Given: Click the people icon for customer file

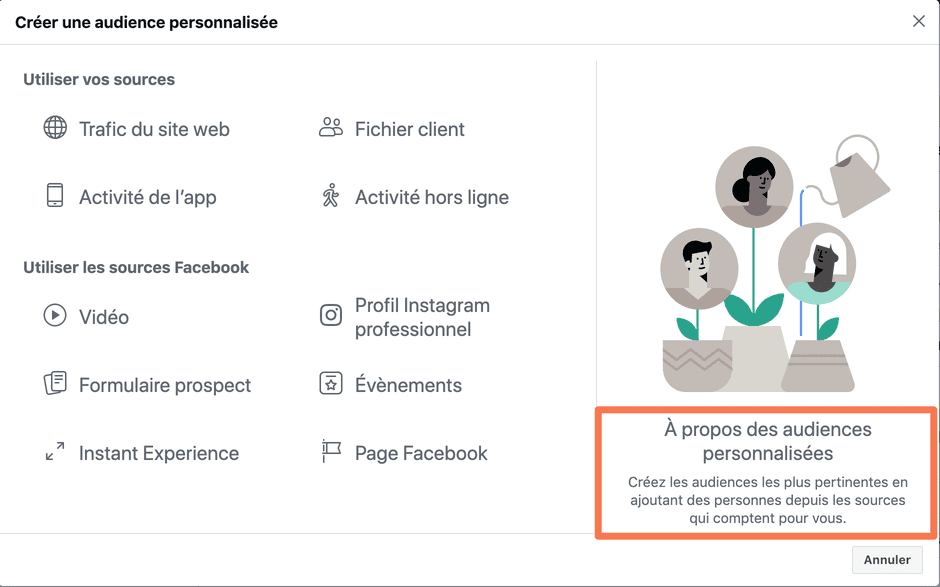Looking at the screenshot, I should [330, 128].
